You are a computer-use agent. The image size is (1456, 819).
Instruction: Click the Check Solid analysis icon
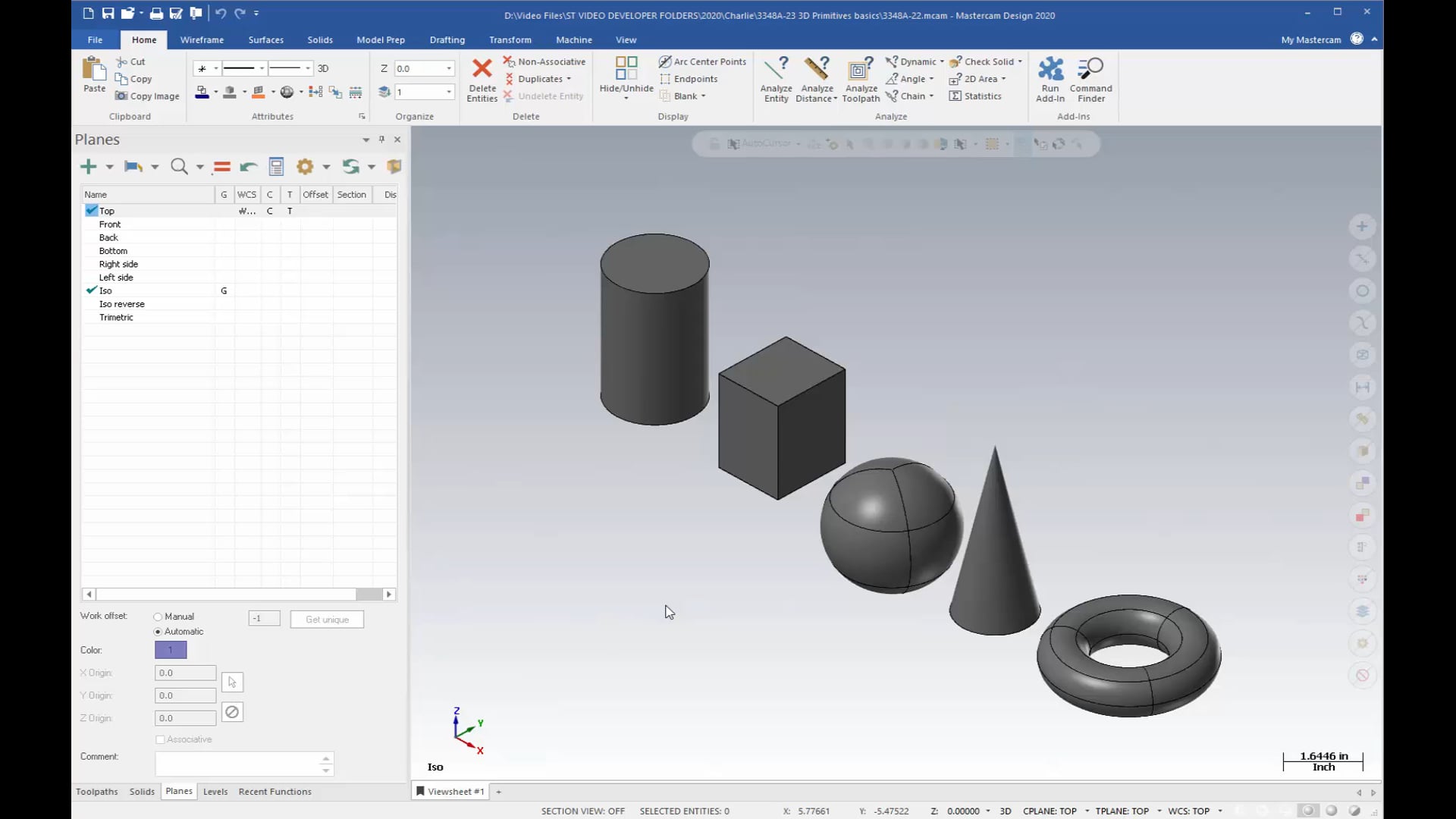(954, 61)
